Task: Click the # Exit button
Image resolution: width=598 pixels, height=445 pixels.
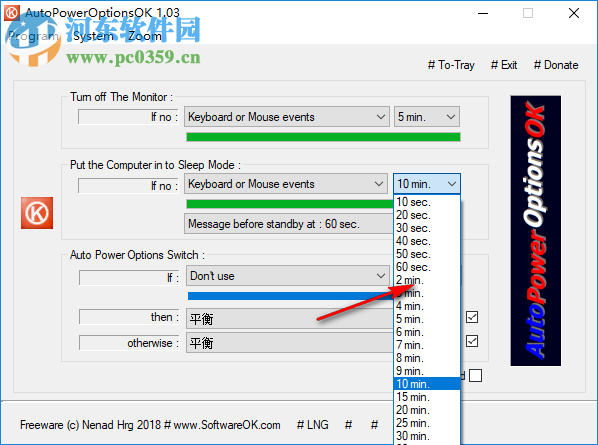Action: [504, 65]
